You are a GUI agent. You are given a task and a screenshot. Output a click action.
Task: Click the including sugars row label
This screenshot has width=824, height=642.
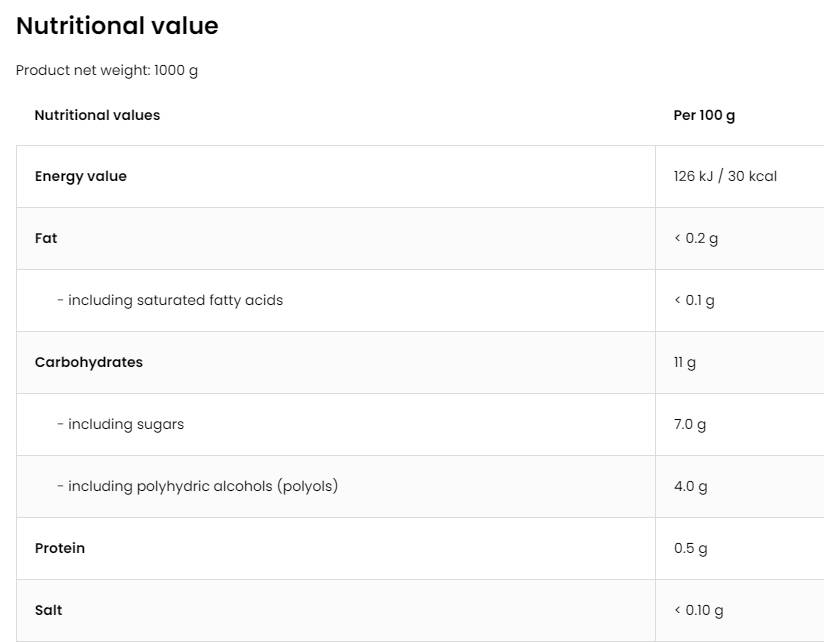121,424
